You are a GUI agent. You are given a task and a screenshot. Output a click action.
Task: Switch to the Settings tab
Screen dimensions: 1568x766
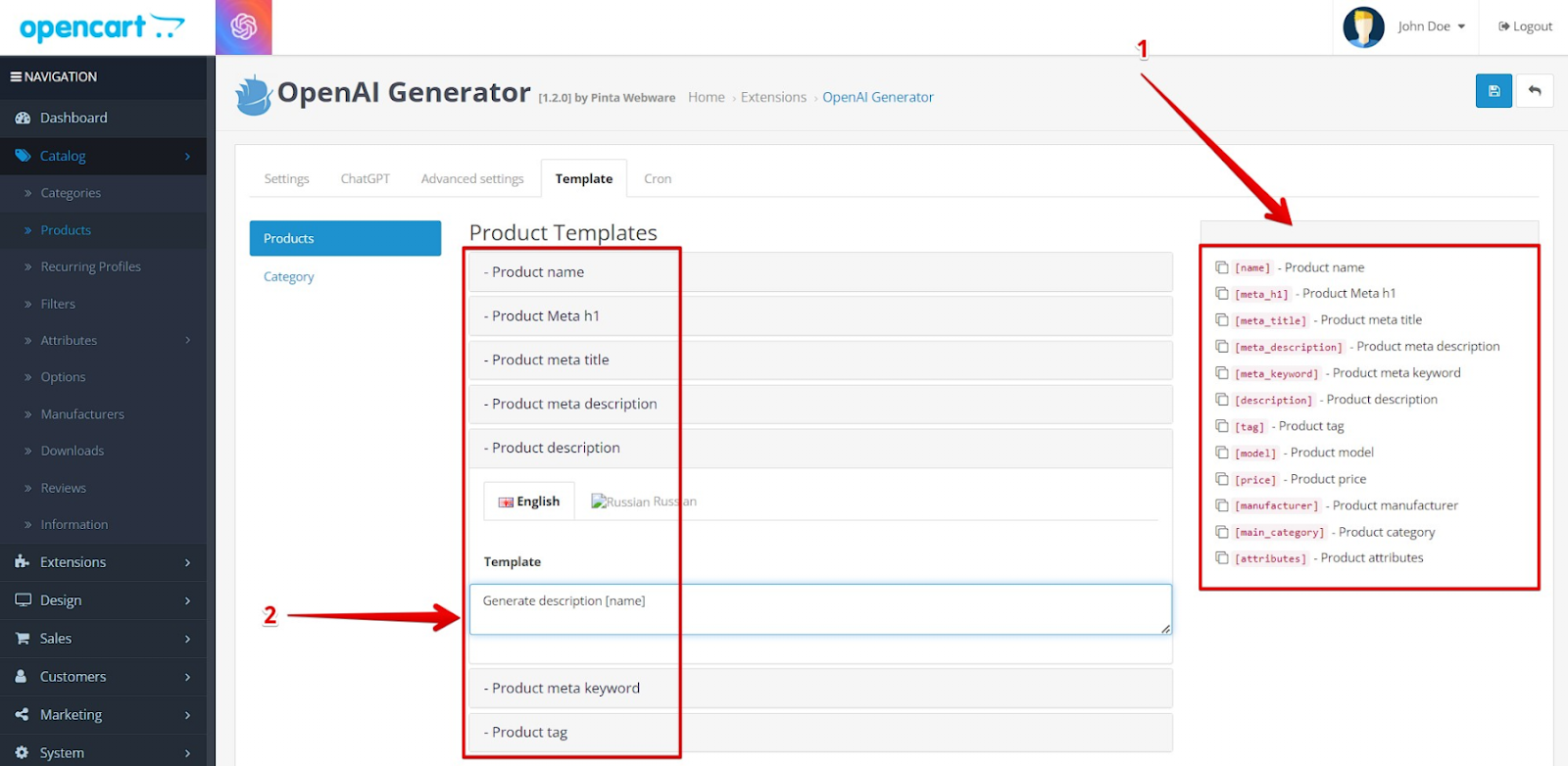click(x=286, y=178)
